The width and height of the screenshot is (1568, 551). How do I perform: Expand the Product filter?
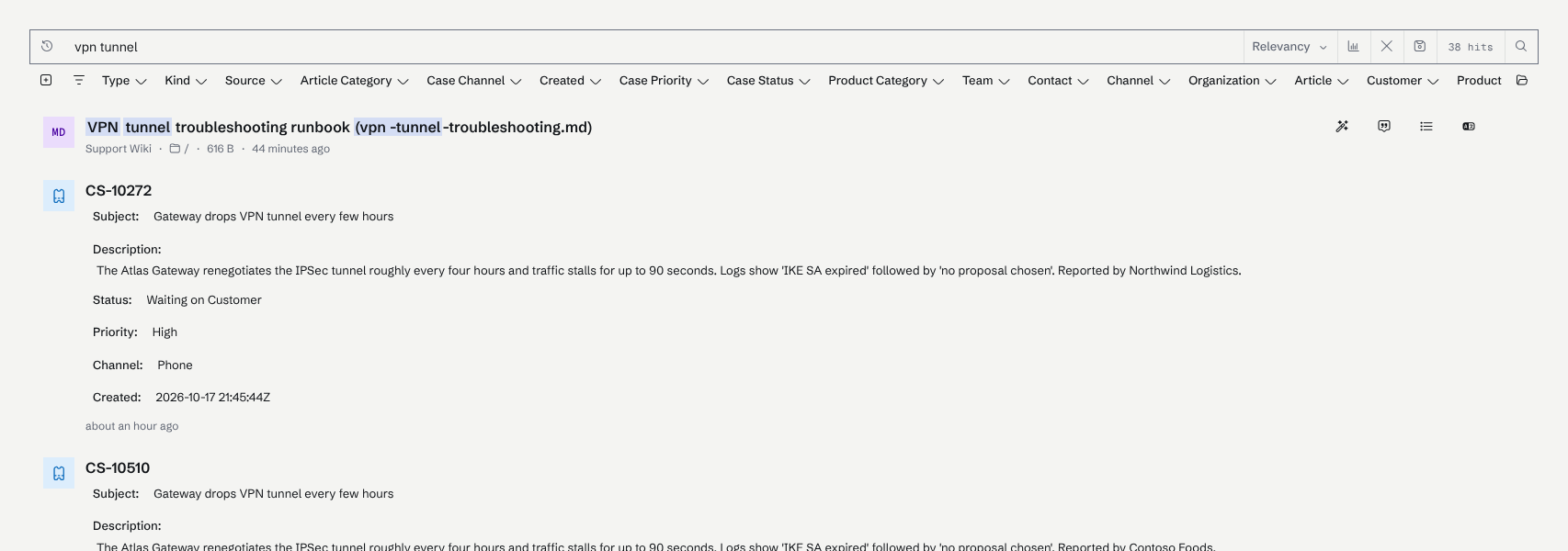1479,81
